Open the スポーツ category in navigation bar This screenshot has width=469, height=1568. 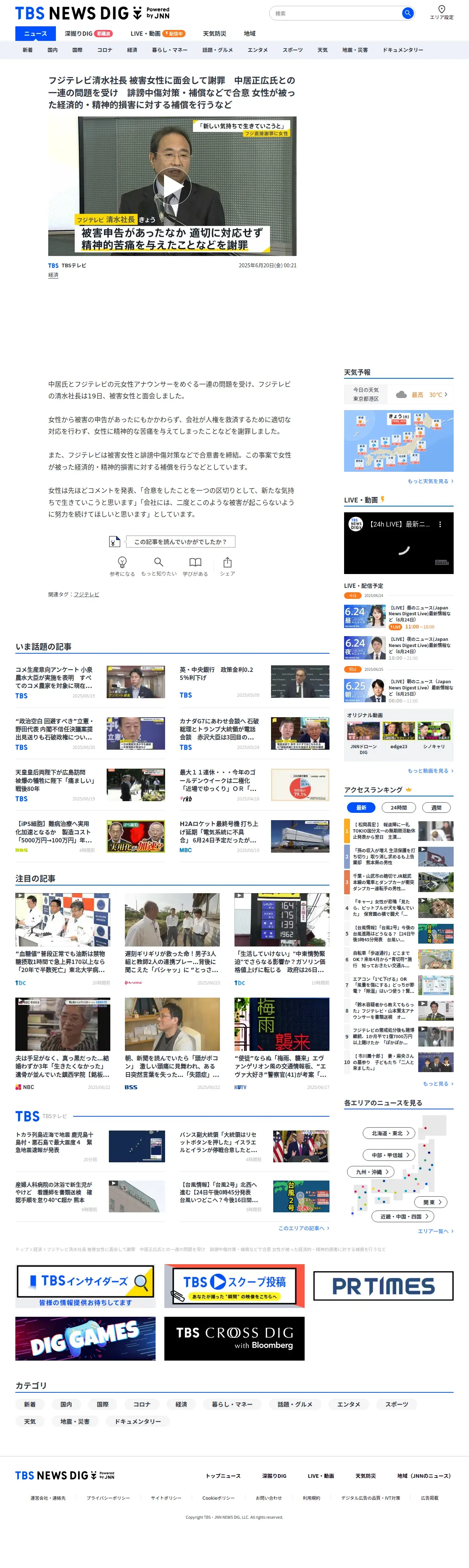[292, 50]
